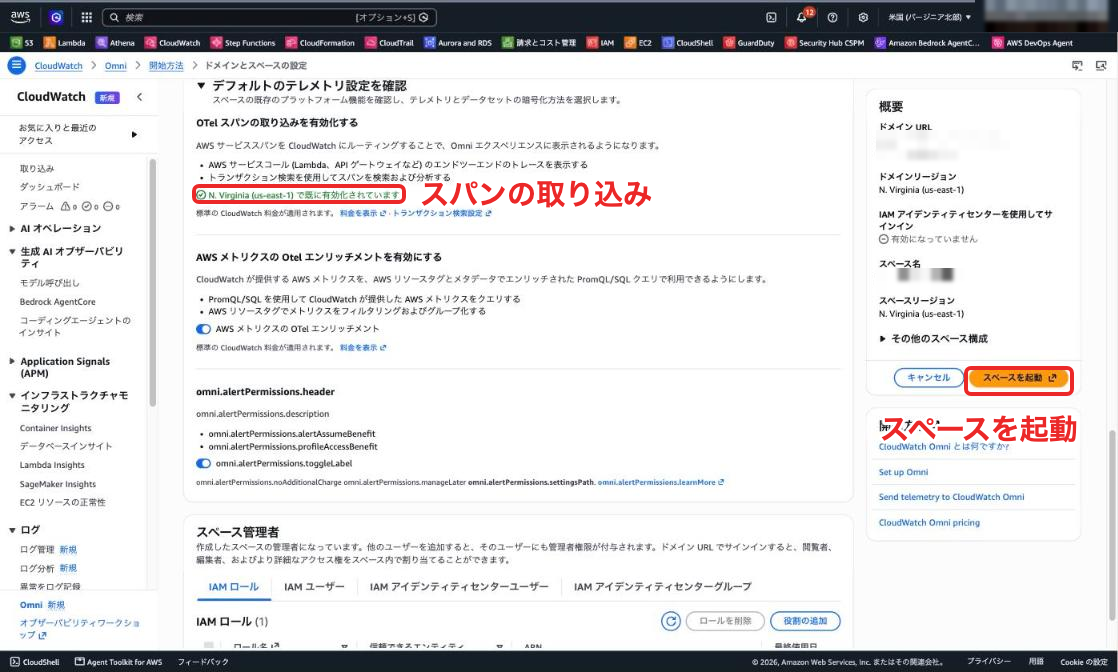Open the EC2 favorite shortcut
Screen dimensions: 1118x672
pyautogui.click(x=637, y=43)
